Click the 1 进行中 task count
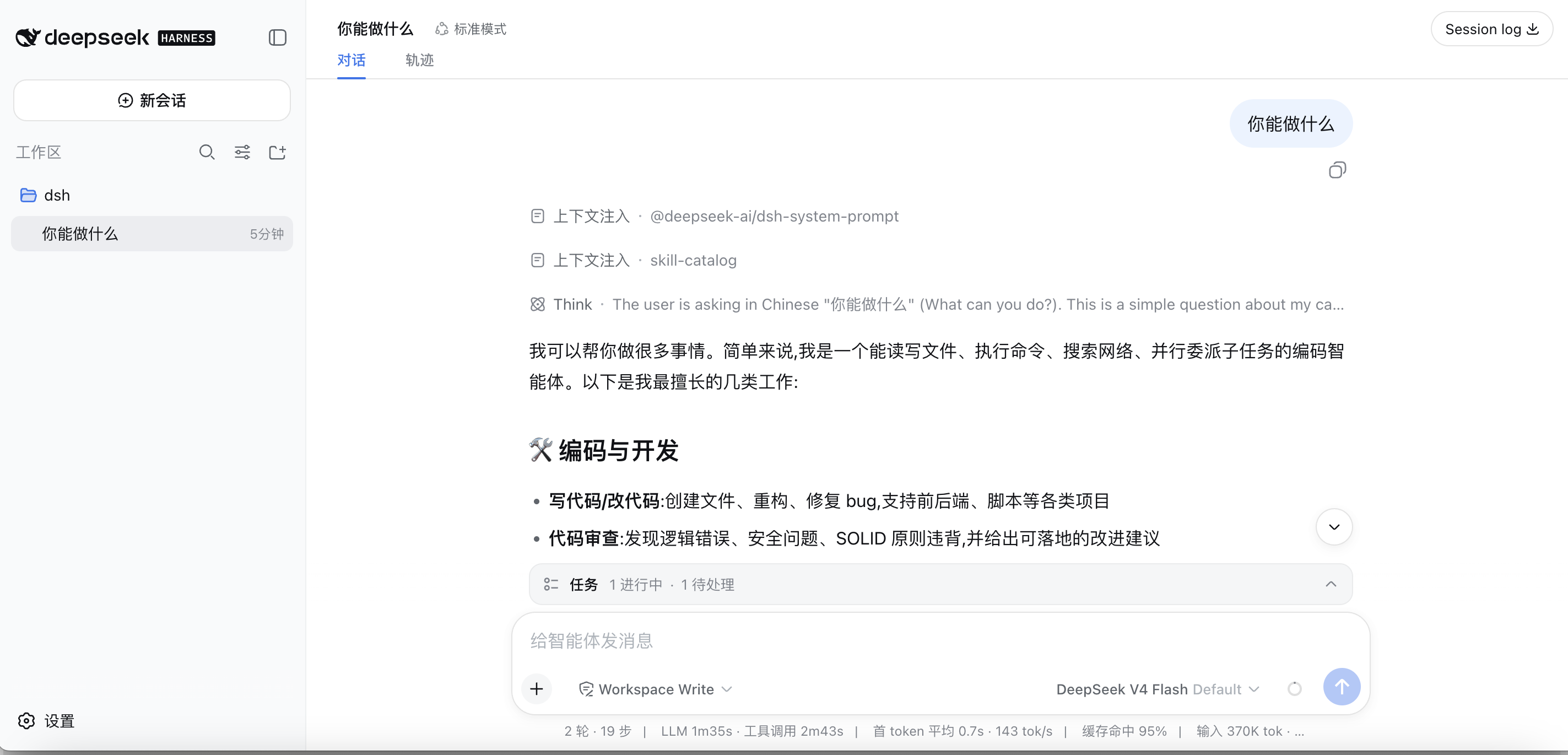Image resolution: width=1568 pixels, height=755 pixels. coord(635,585)
